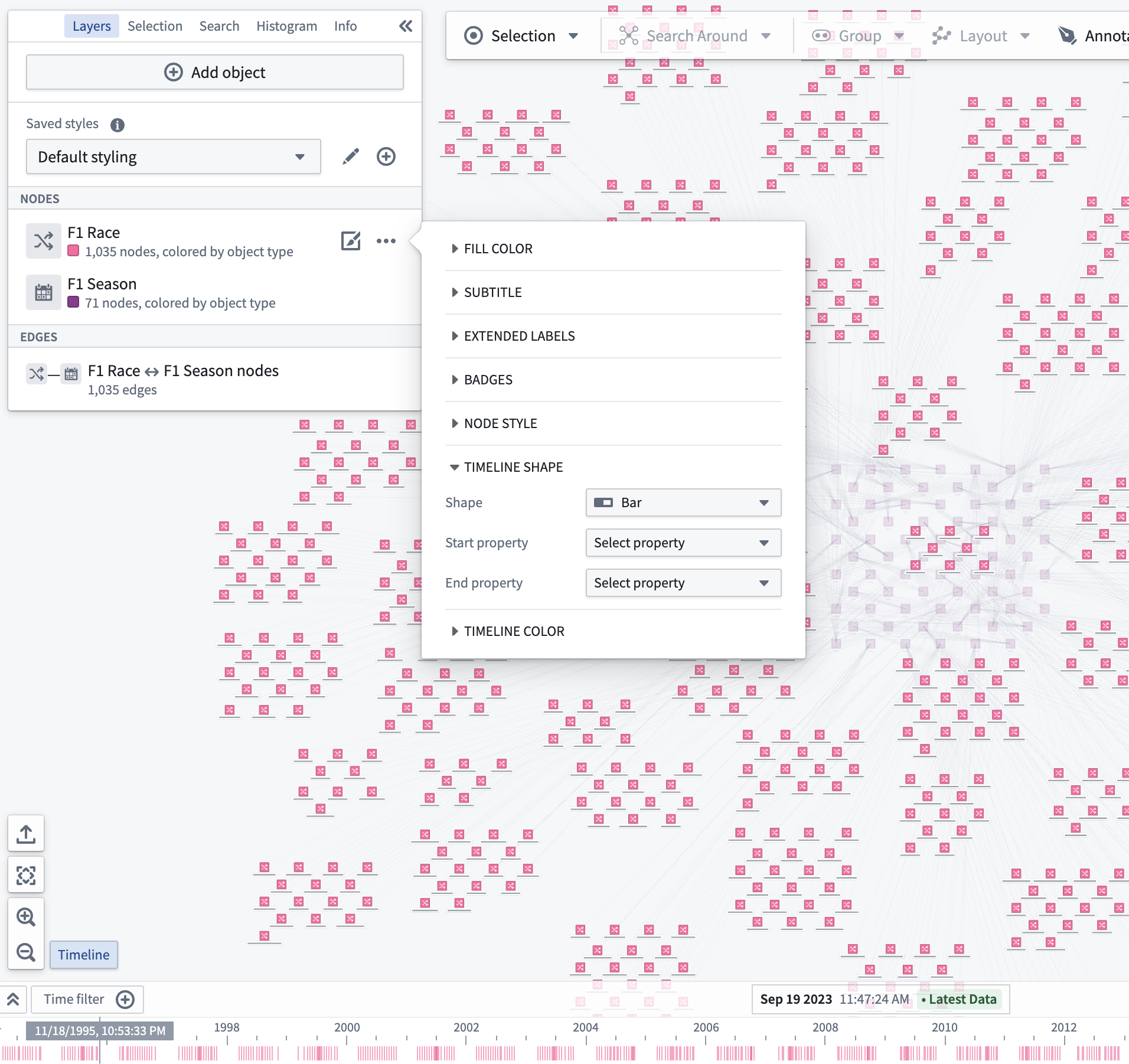Zoom out of the graph

point(26,952)
